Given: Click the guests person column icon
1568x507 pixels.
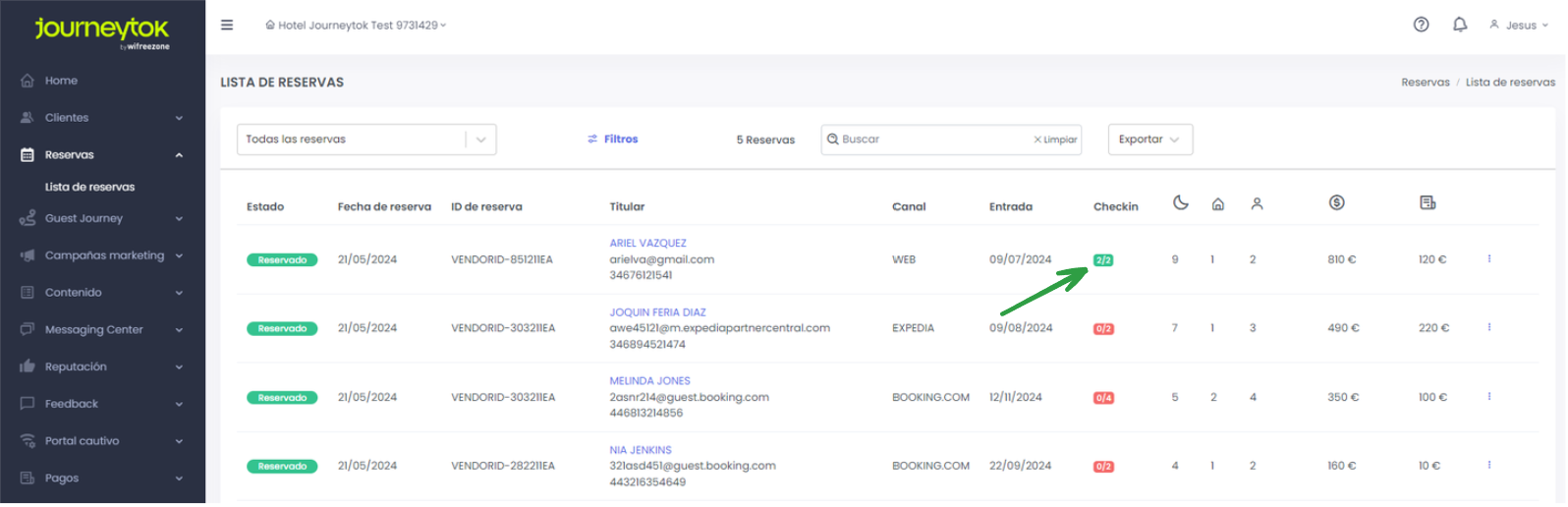Looking at the screenshot, I should pos(1257,204).
